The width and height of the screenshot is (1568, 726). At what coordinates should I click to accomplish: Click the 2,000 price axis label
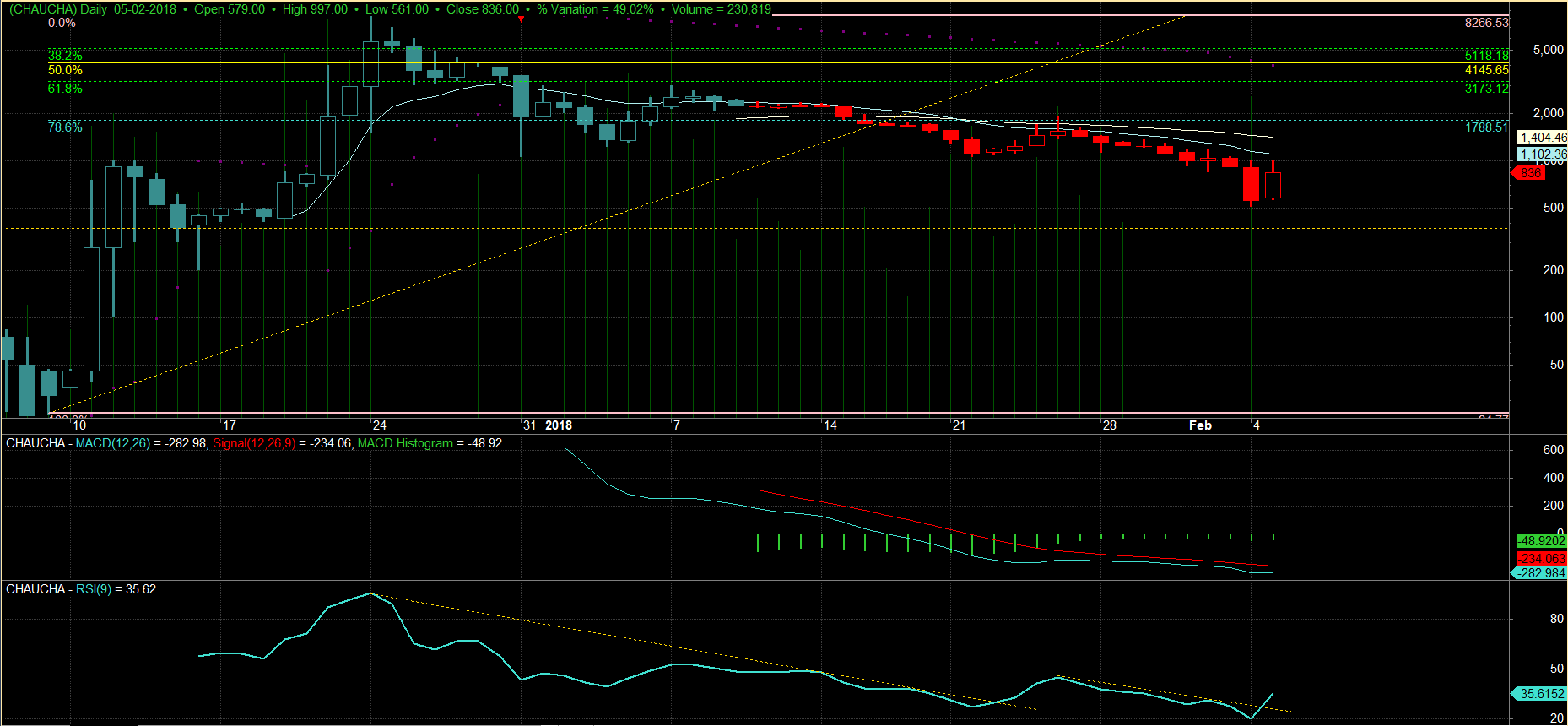click(x=1548, y=113)
